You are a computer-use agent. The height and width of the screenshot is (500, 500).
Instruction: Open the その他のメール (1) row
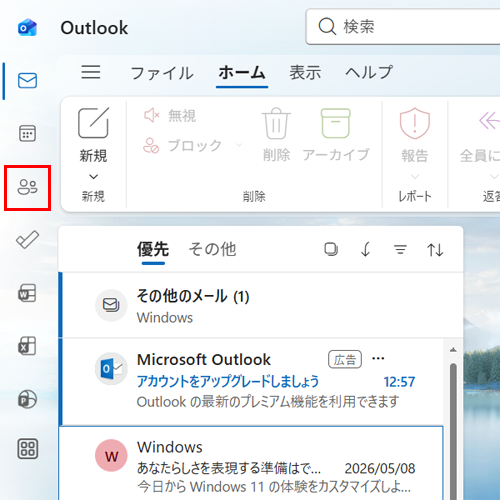coord(261,305)
